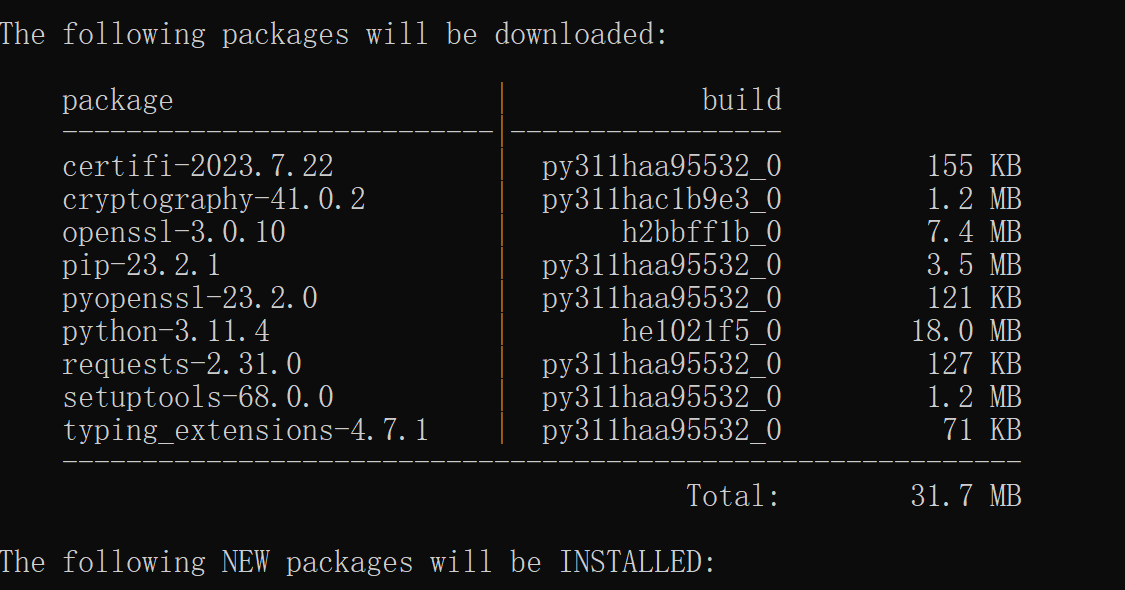Click the requests-2.31.0 package name
1125x590 pixels.
(182, 365)
